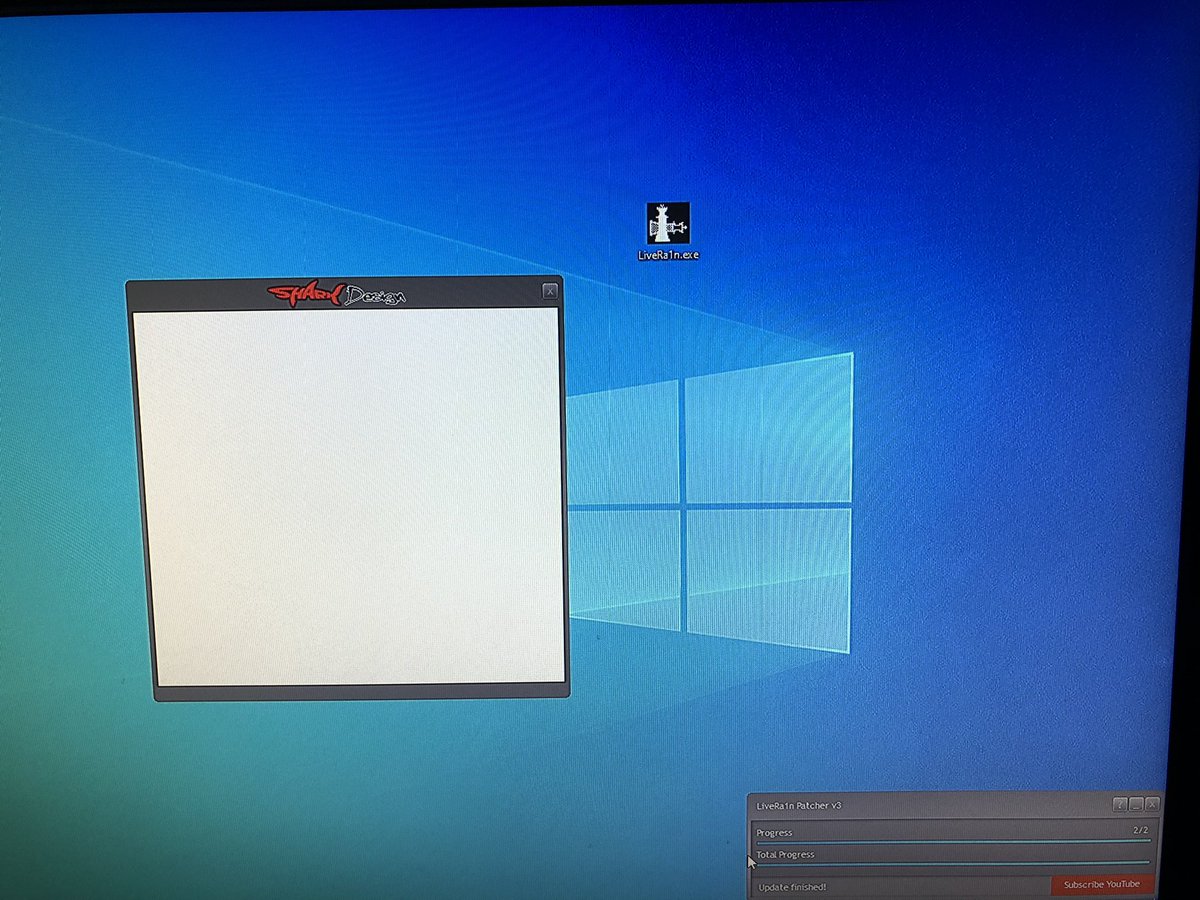The width and height of the screenshot is (1200, 900).
Task: Click the 'Update finished!' status text
Action: 792,887
